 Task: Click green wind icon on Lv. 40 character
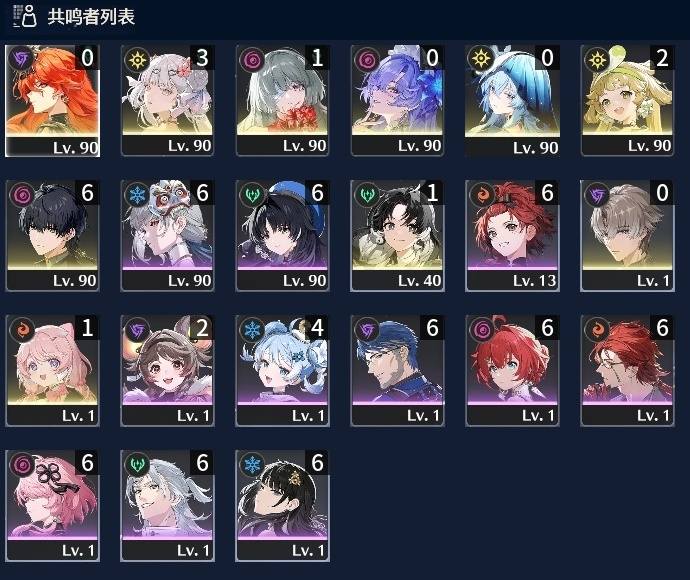[x=367, y=194]
